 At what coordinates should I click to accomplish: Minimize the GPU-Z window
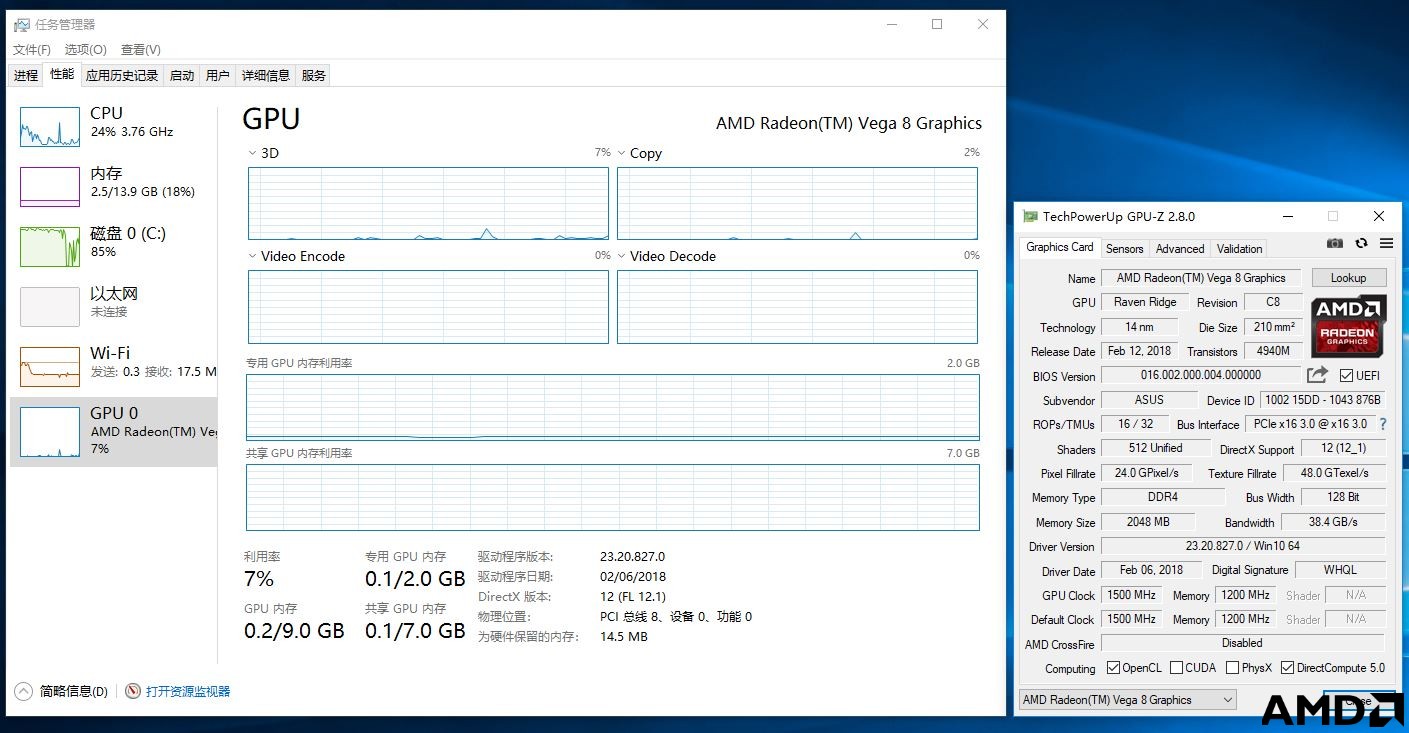pyautogui.click(x=1289, y=216)
